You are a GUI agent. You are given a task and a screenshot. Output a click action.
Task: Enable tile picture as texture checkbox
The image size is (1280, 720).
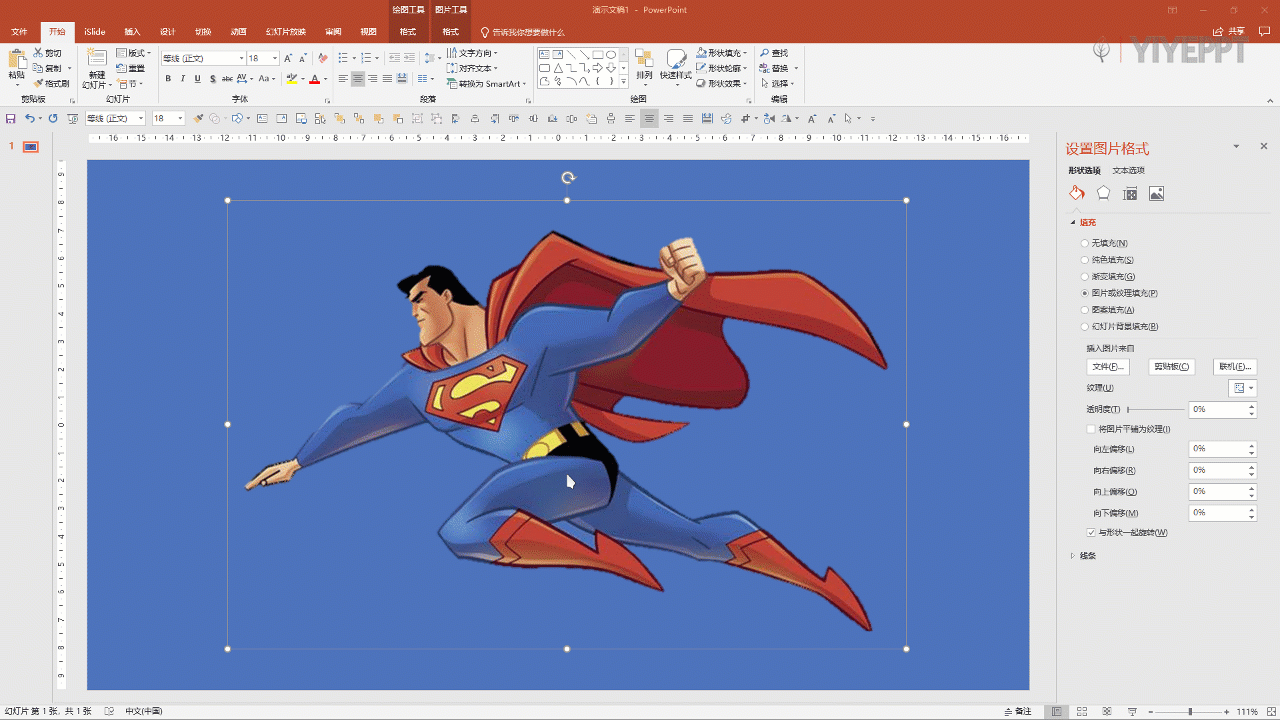point(1091,429)
